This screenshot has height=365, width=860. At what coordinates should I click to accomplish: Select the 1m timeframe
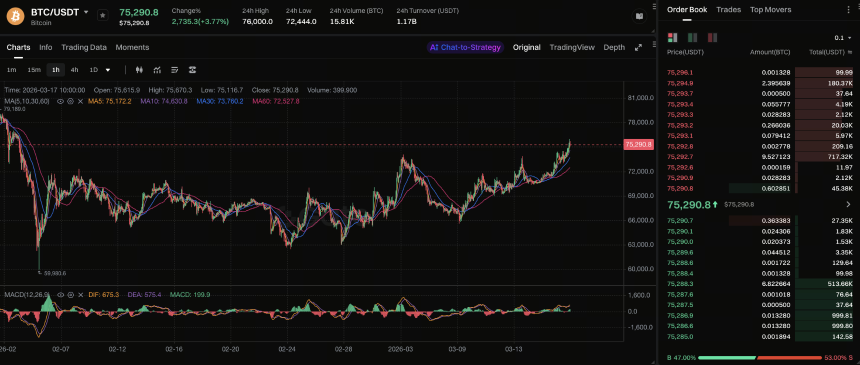point(12,70)
